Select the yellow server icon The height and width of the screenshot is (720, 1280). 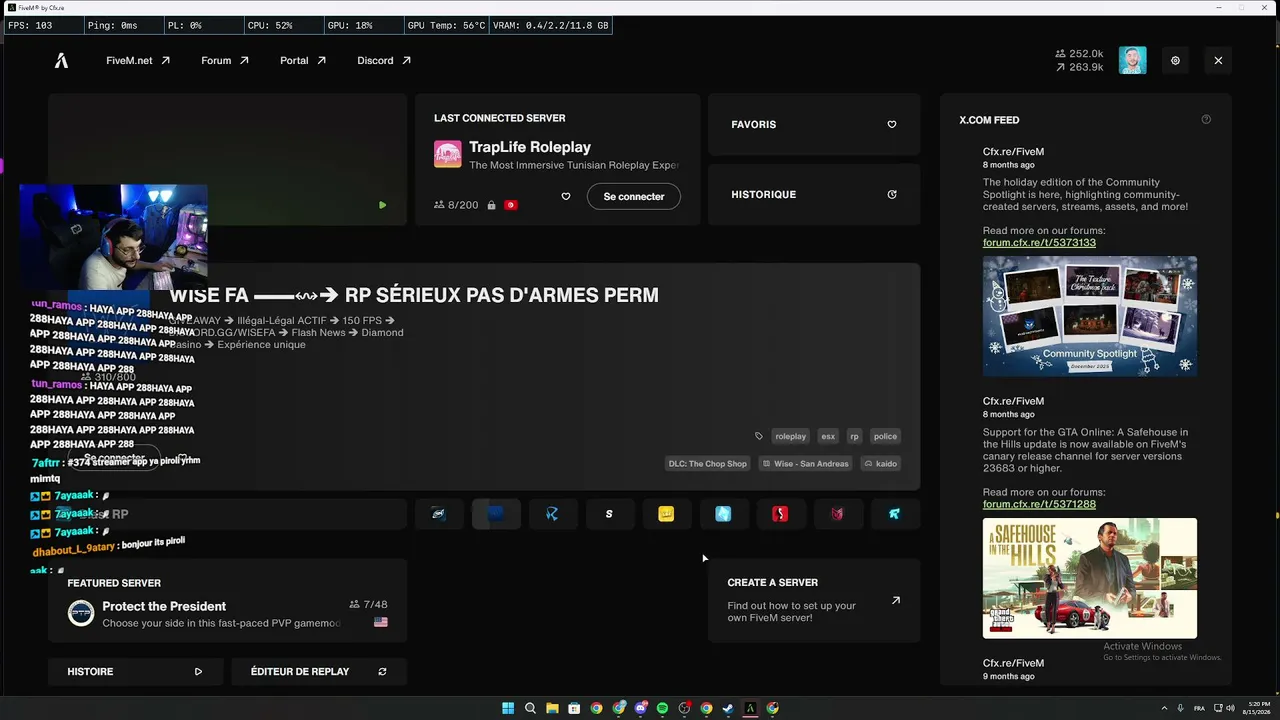[x=666, y=514]
